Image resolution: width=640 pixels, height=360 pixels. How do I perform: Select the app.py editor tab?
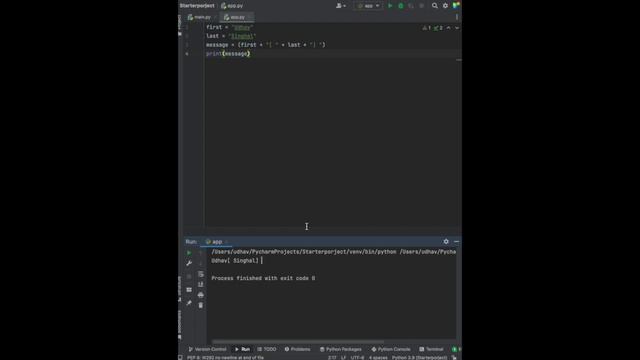click(x=236, y=17)
